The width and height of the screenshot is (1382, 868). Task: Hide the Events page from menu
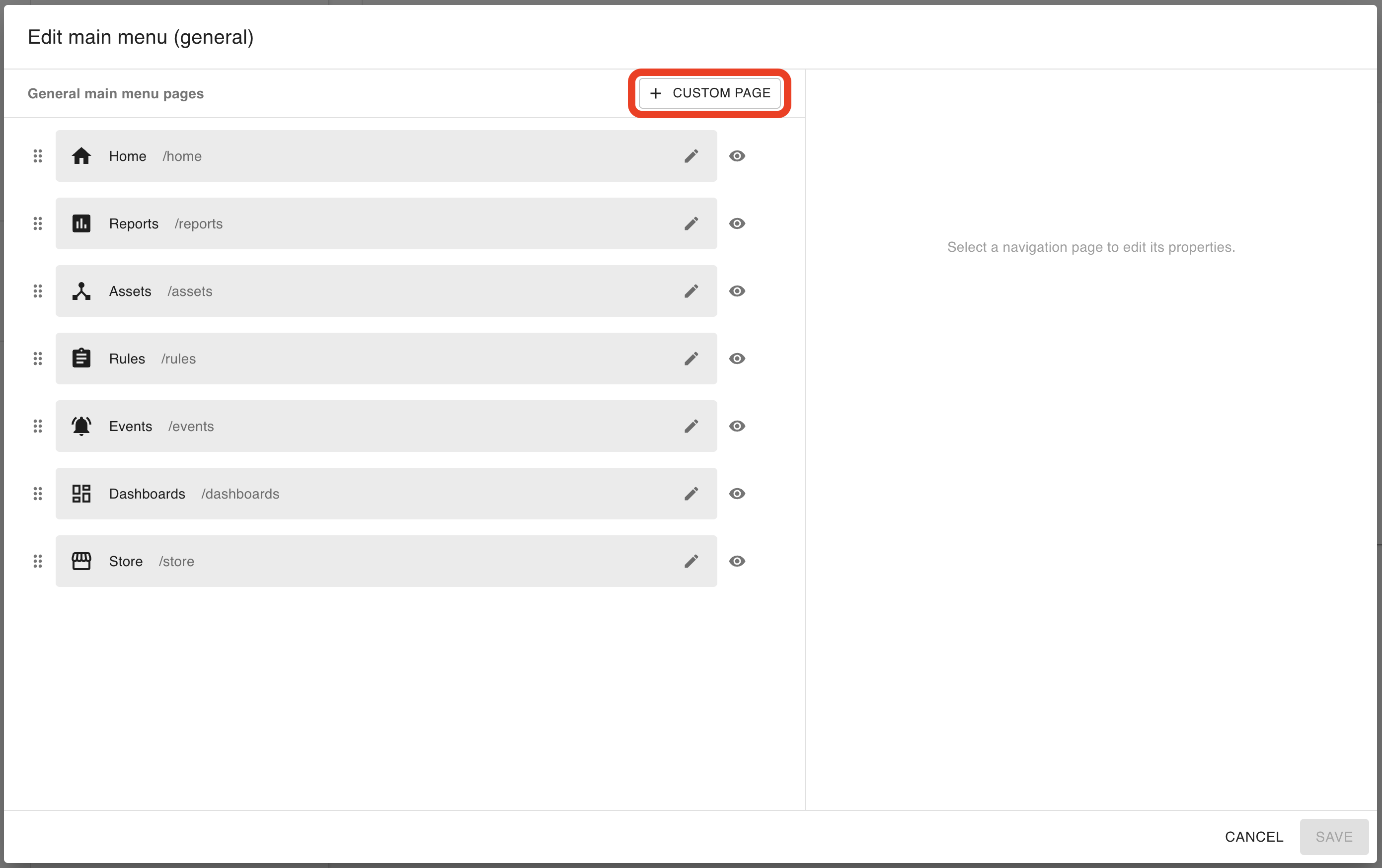coord(737,426)
